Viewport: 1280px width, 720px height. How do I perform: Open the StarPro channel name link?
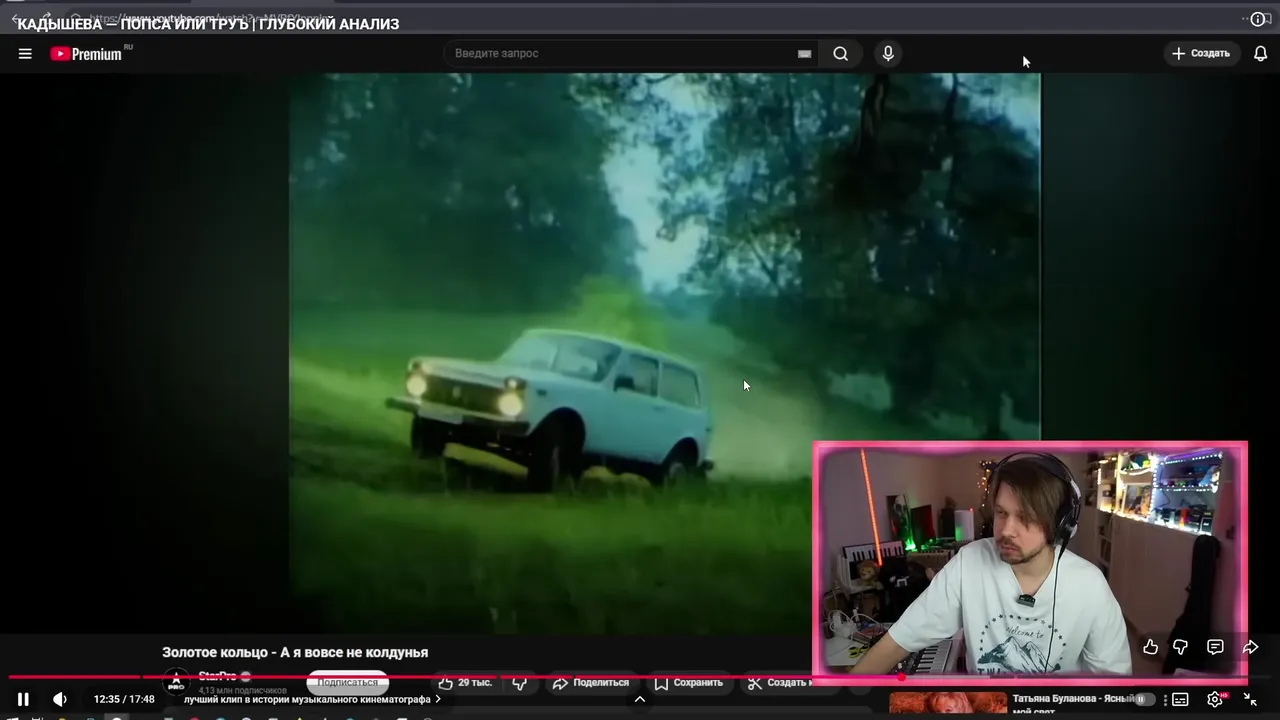(x=218, y=677)
